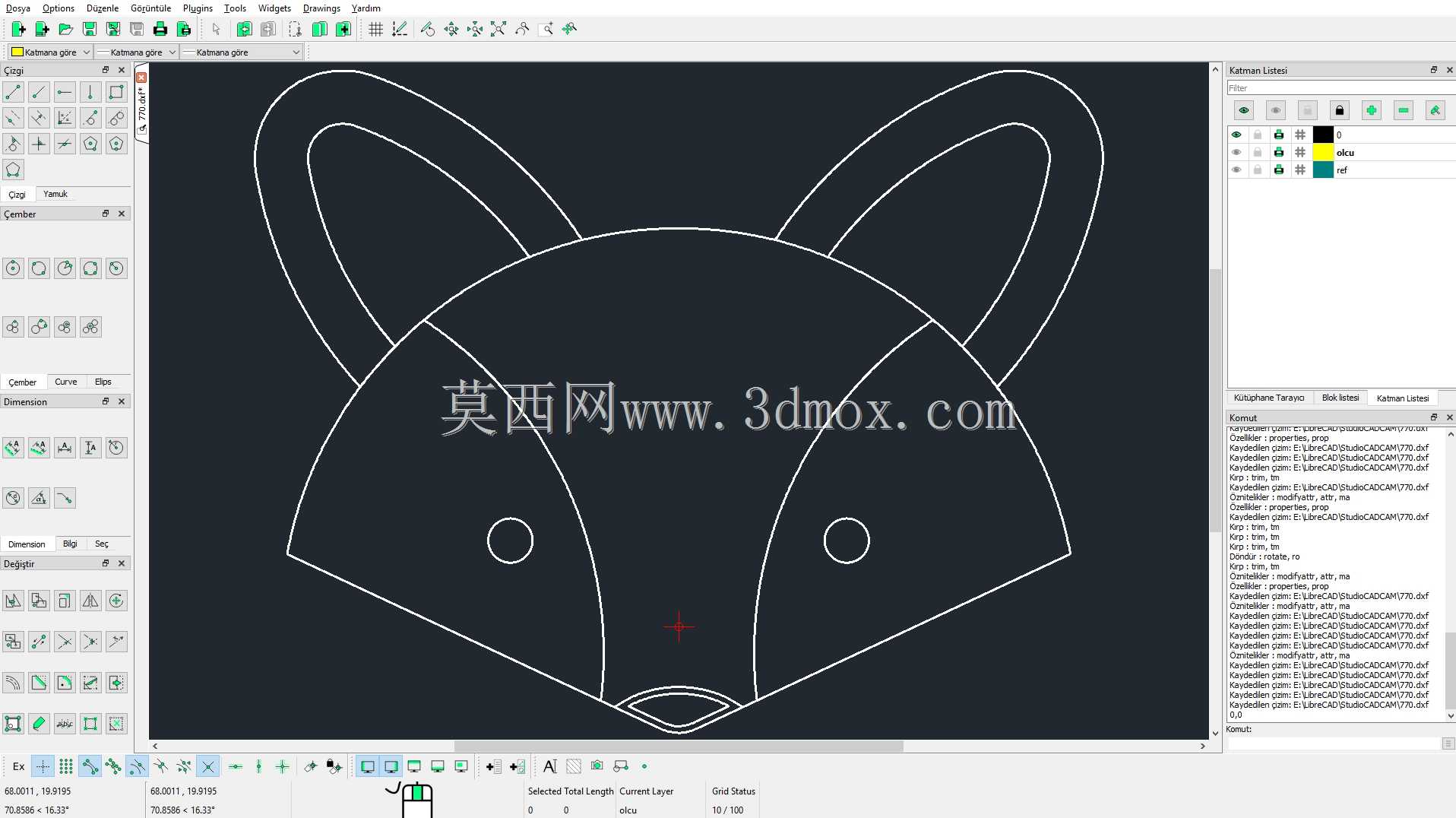Toggle Snap on Grid dots icon

point(66,766)
